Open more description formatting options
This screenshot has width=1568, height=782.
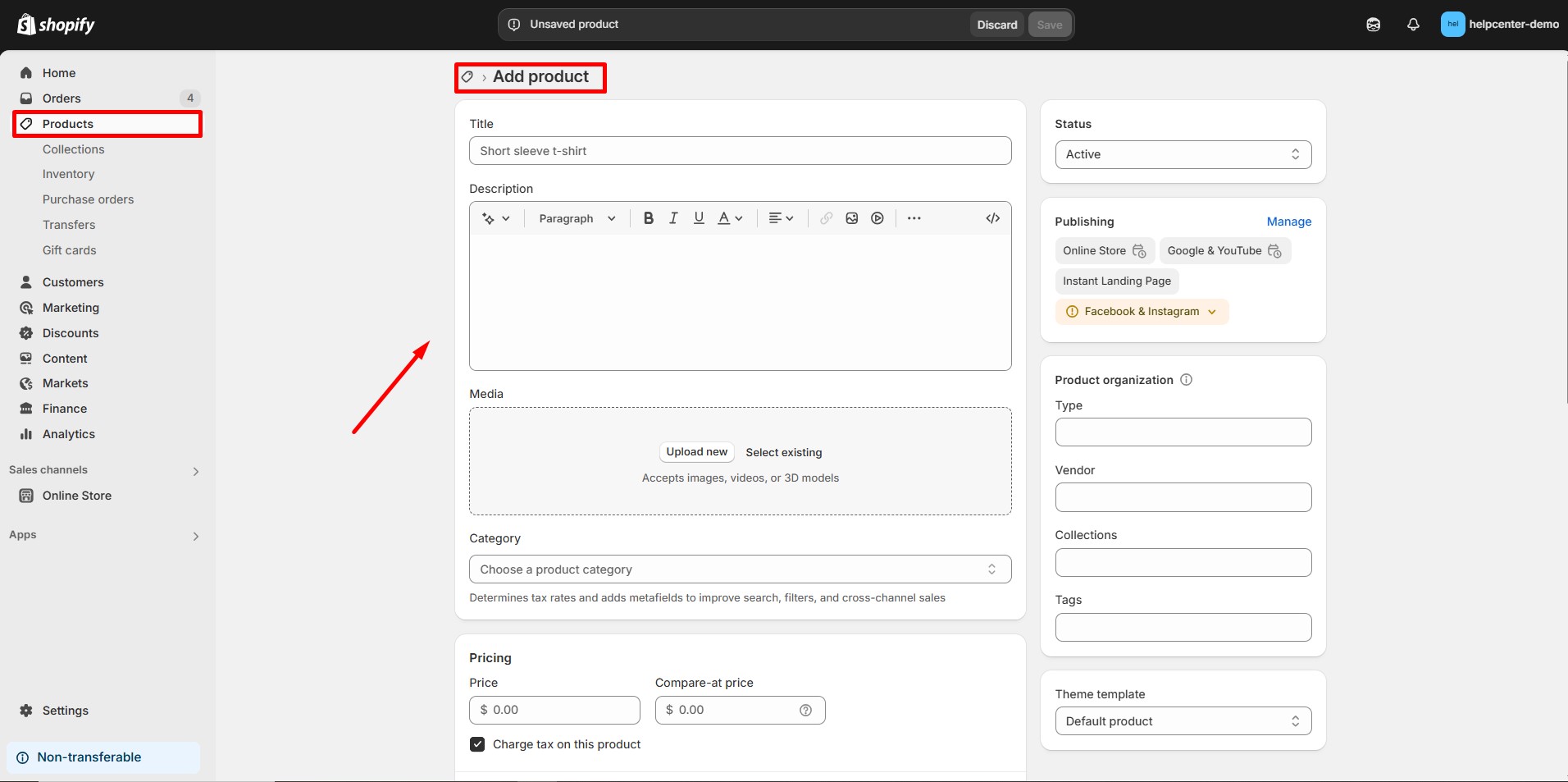pos(914,218)
